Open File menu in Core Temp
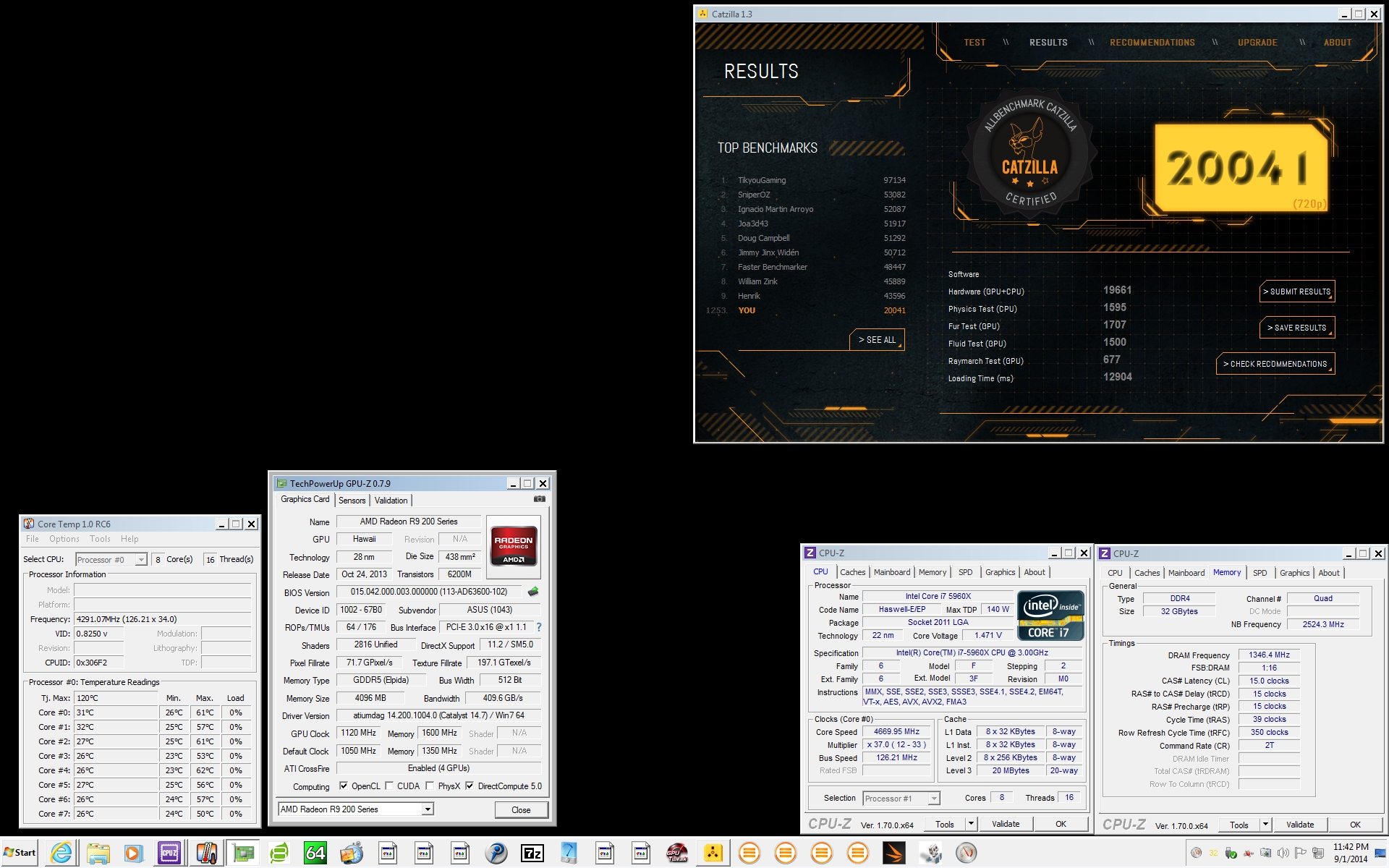 (33, 539)
